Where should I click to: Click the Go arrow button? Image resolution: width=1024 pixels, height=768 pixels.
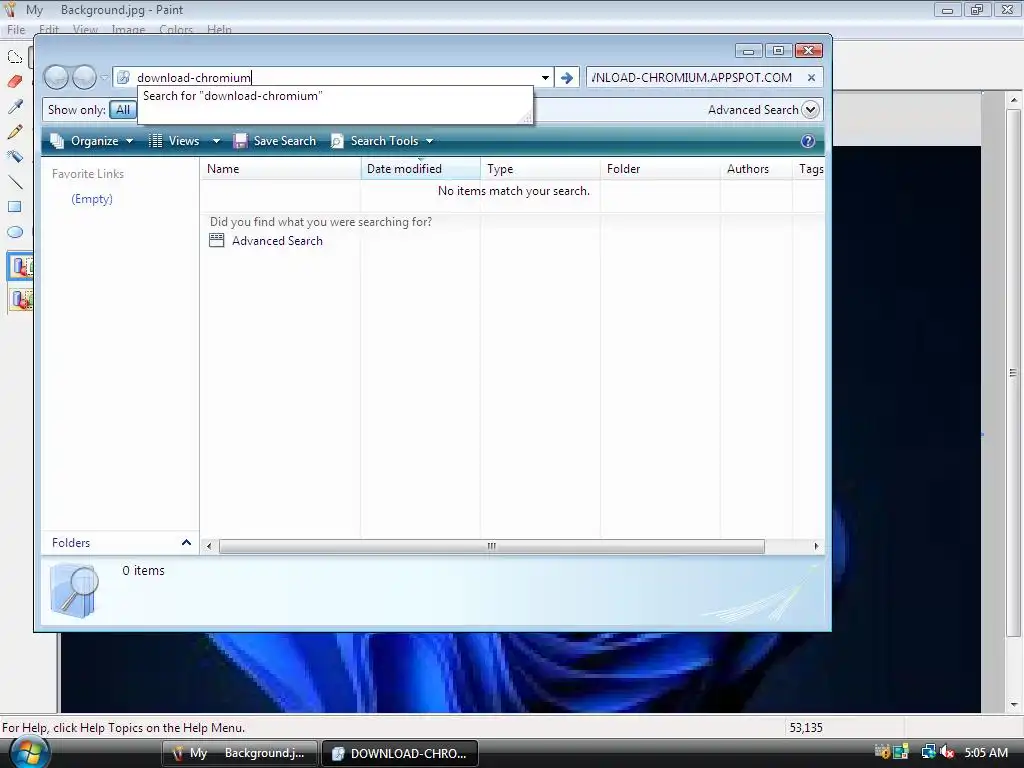(567, 78)
